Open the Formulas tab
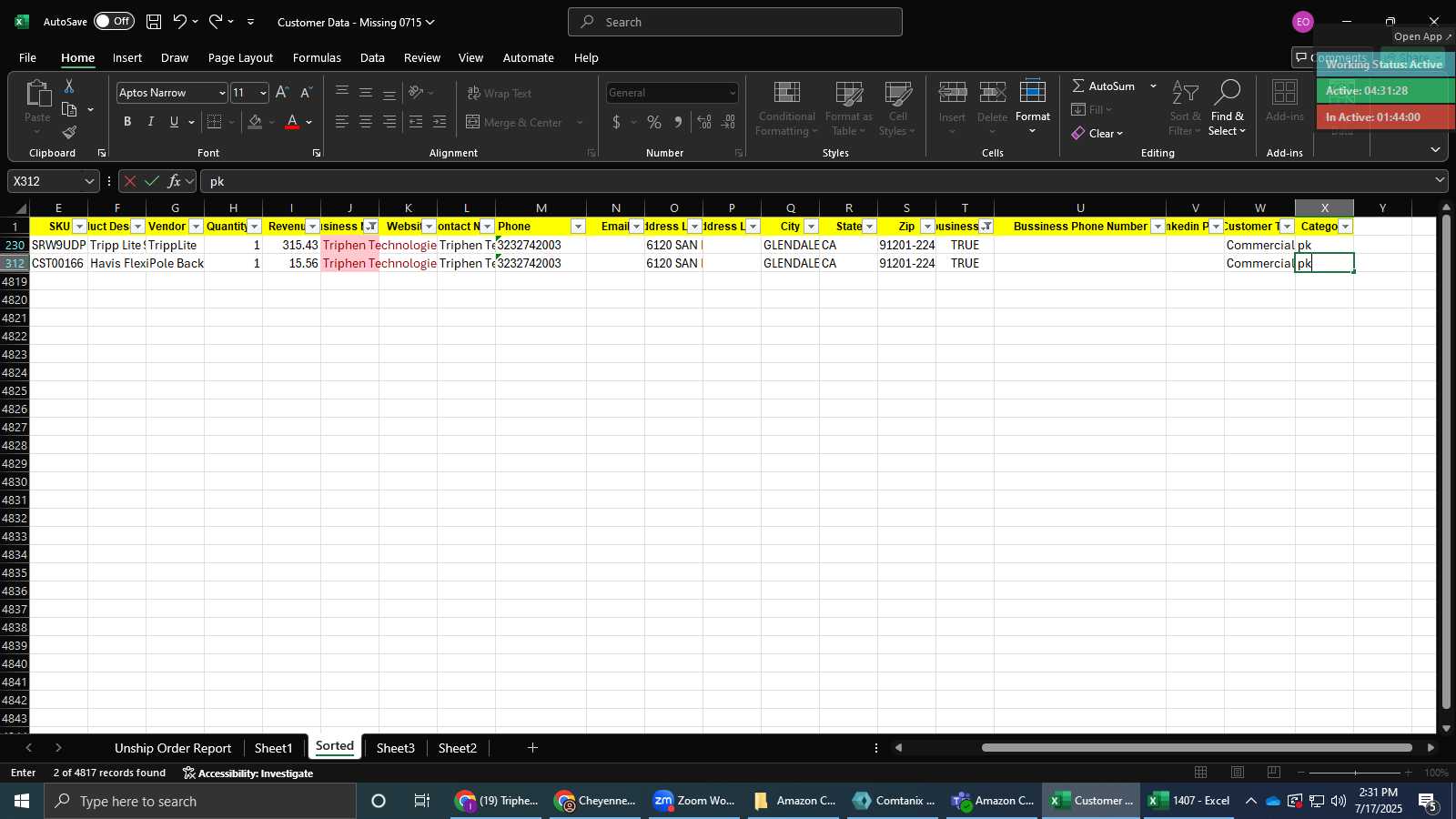Image resolution: width=1456 pixels, height=819 pixels. point(317,57)
